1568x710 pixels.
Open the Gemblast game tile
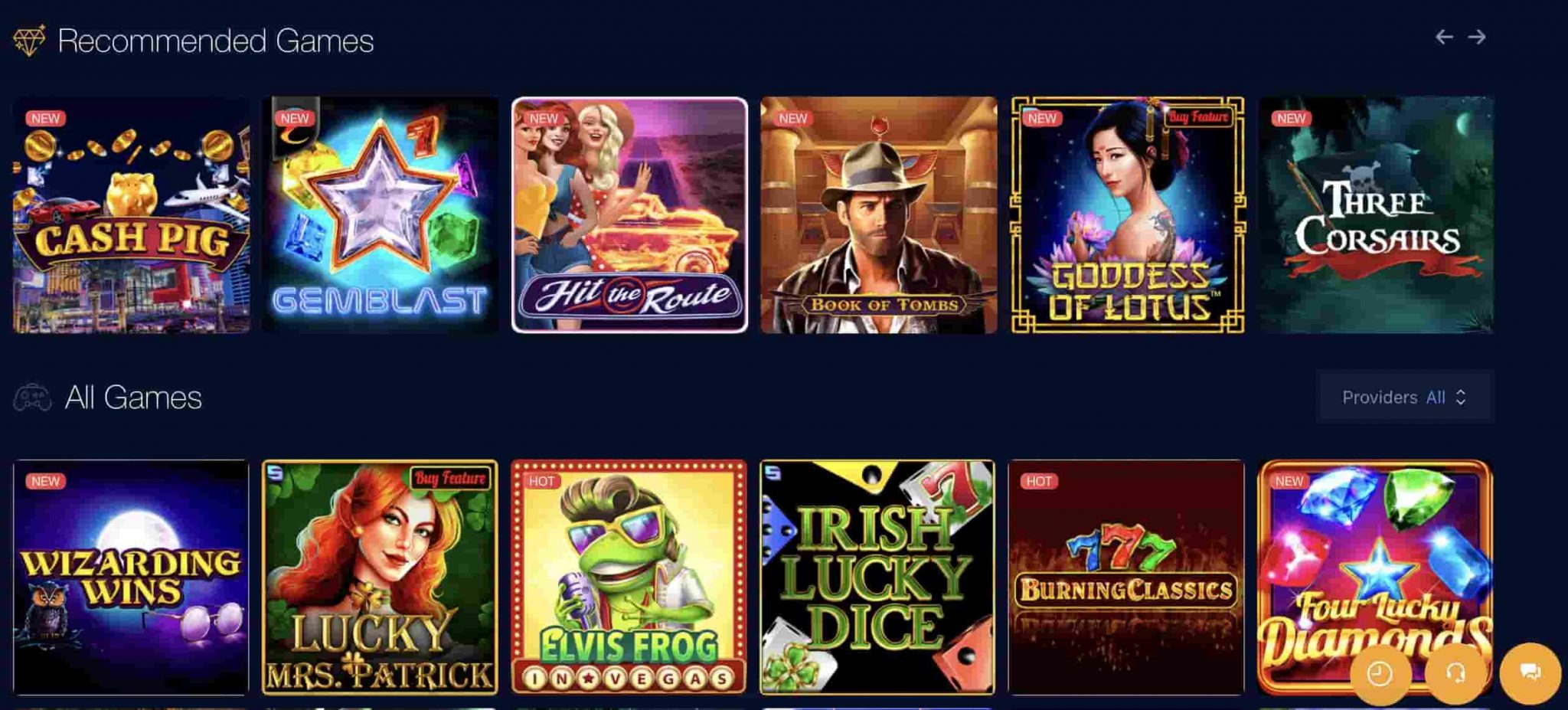tap(381, 214)
